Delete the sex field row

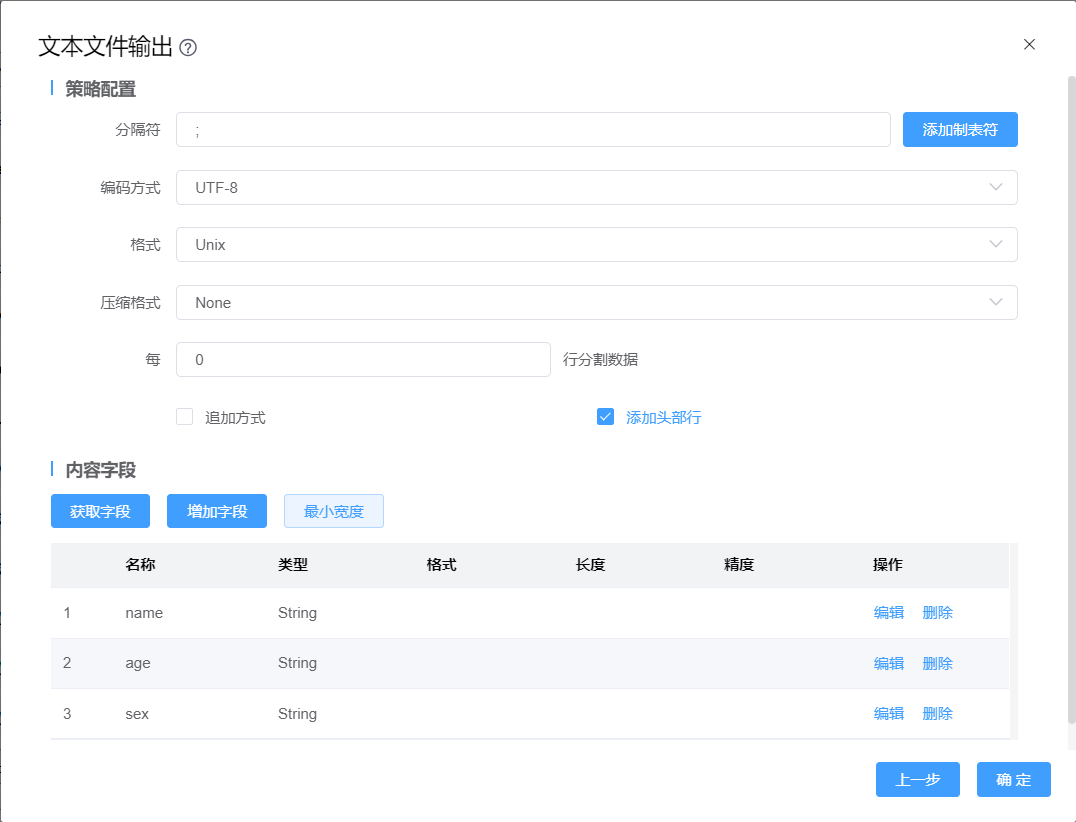point(937,714)
